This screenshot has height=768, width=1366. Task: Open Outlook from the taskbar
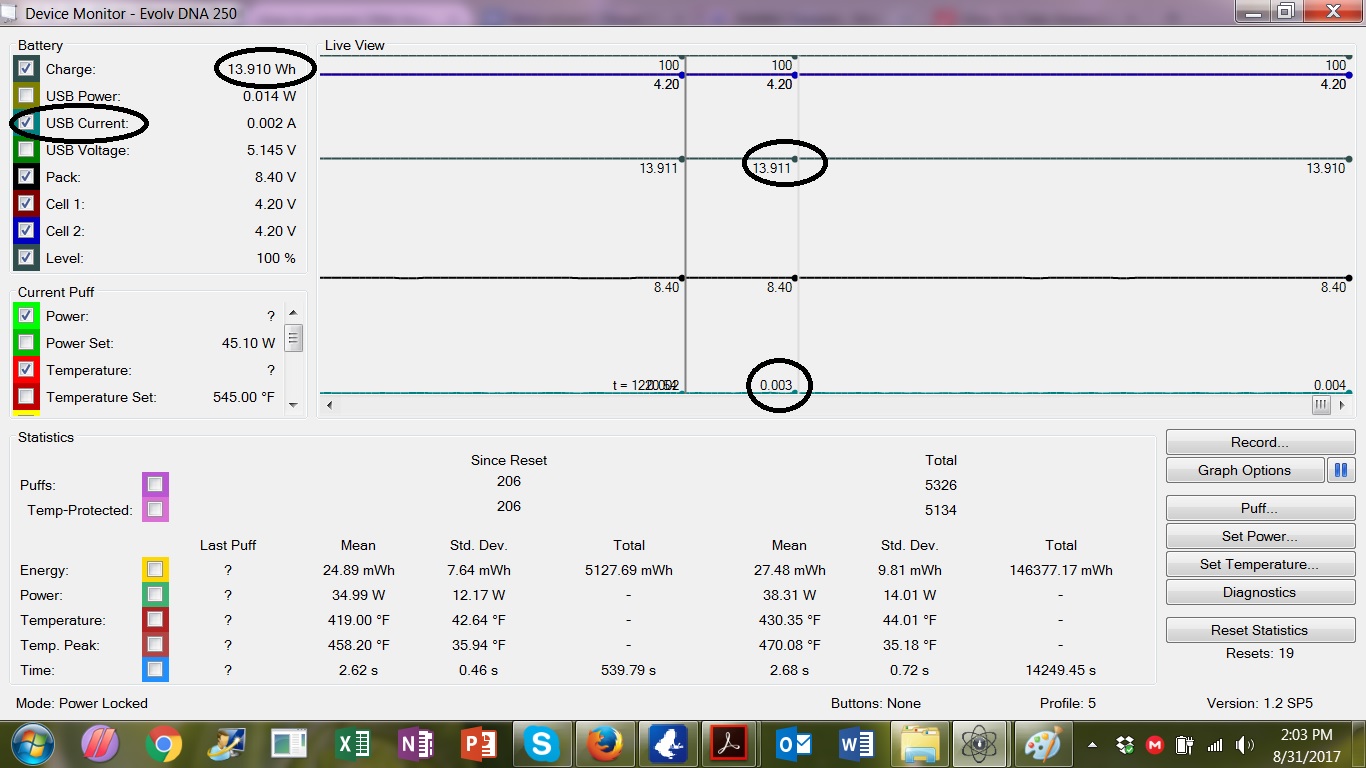[794, 744]
